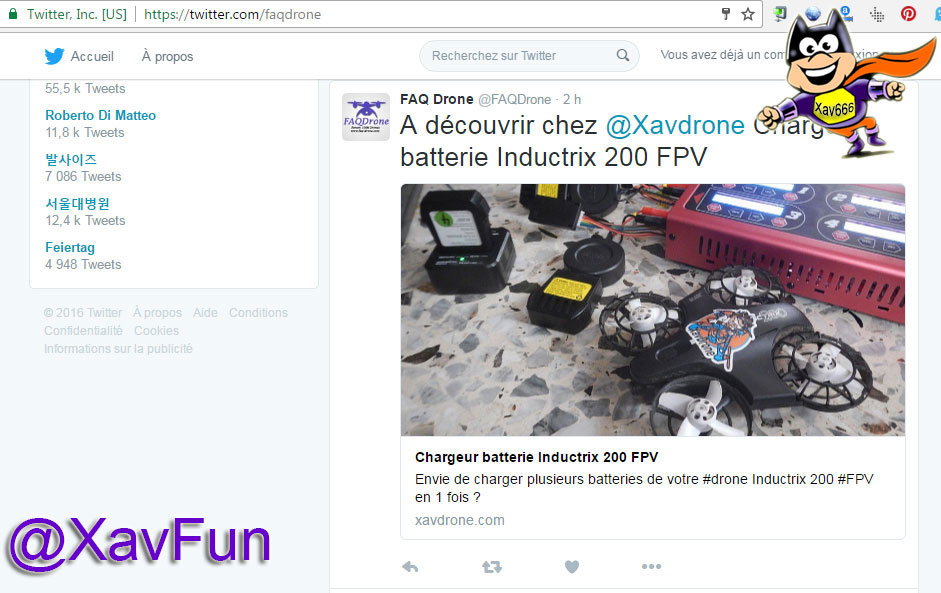Click the Vous avez déjà un compte text
Image resolution: width=941 pixels, height=593 pixels.
coord(723,55)
